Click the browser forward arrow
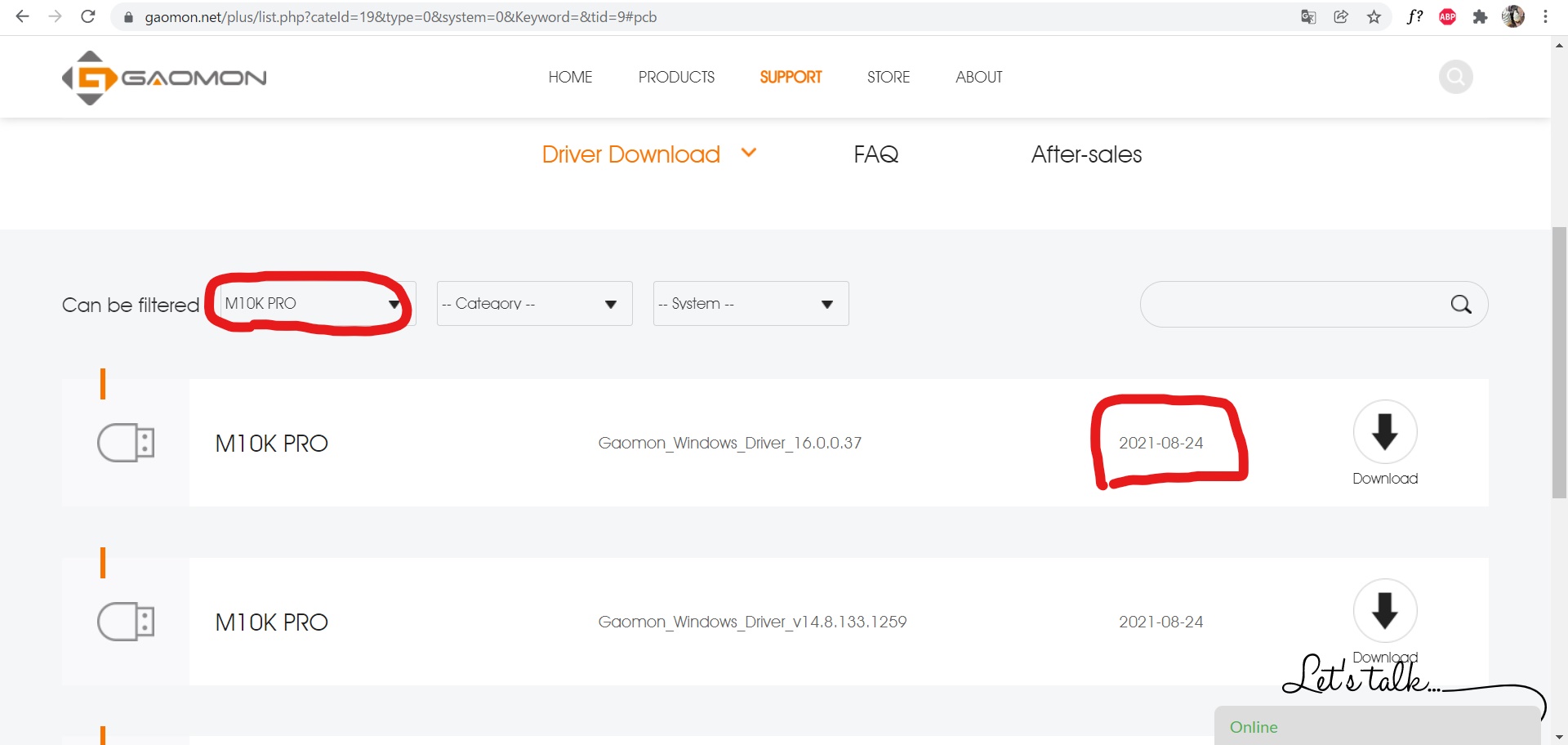Viewport: 1568px width, 745px height. [55, 16]
